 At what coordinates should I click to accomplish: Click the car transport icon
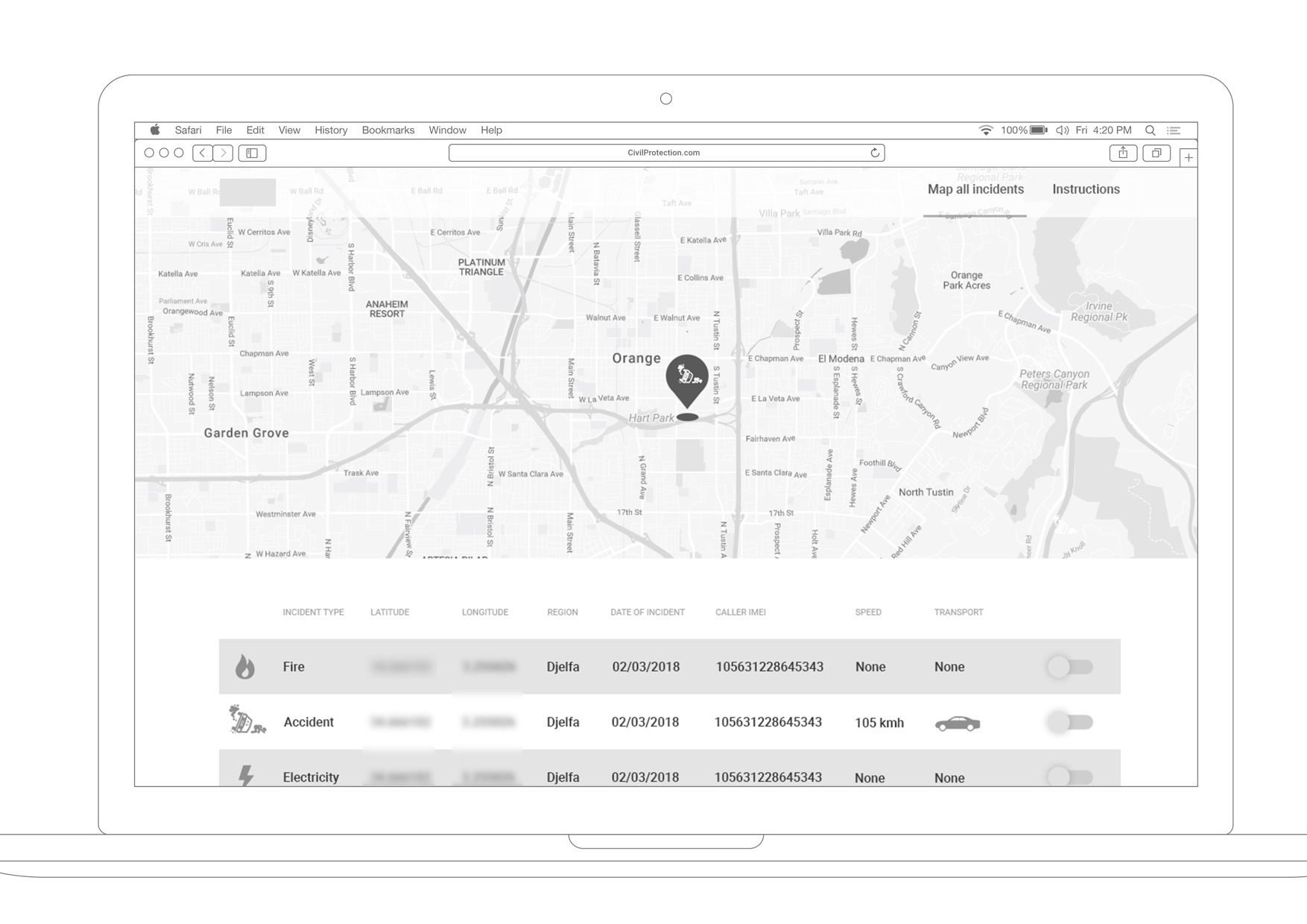(958, 724)
